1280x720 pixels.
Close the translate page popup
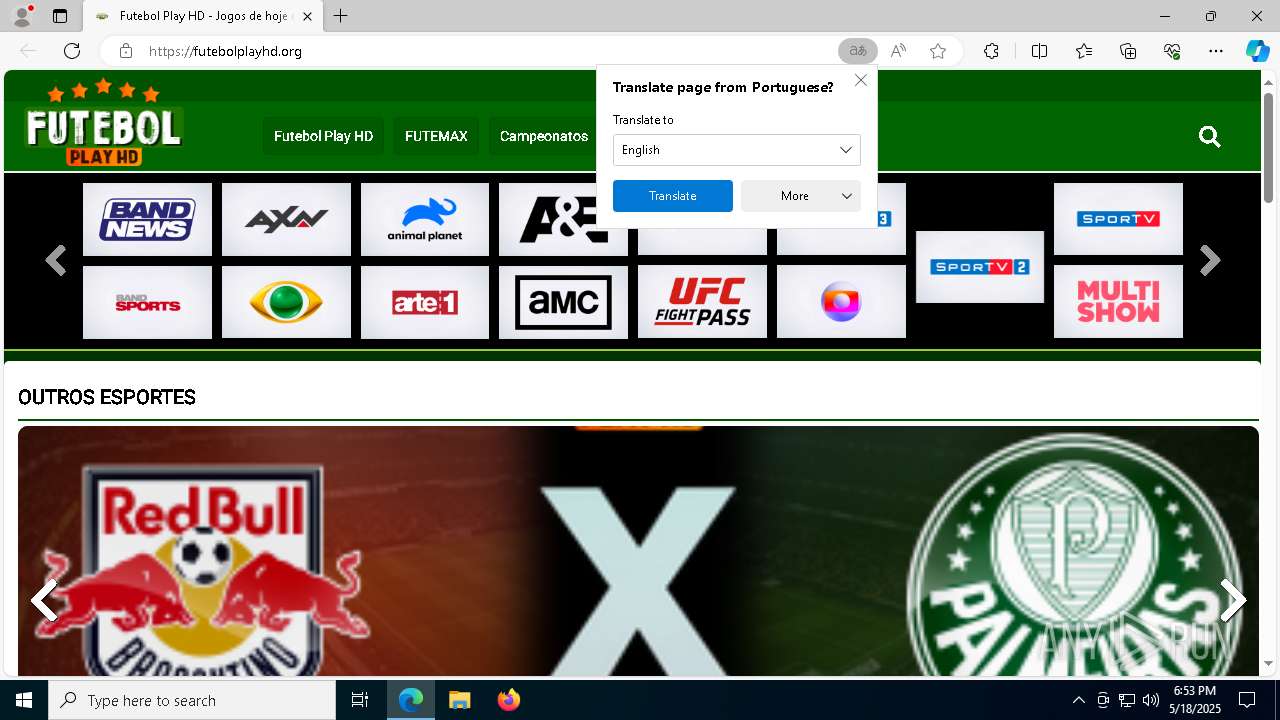(x=861, y=80)
